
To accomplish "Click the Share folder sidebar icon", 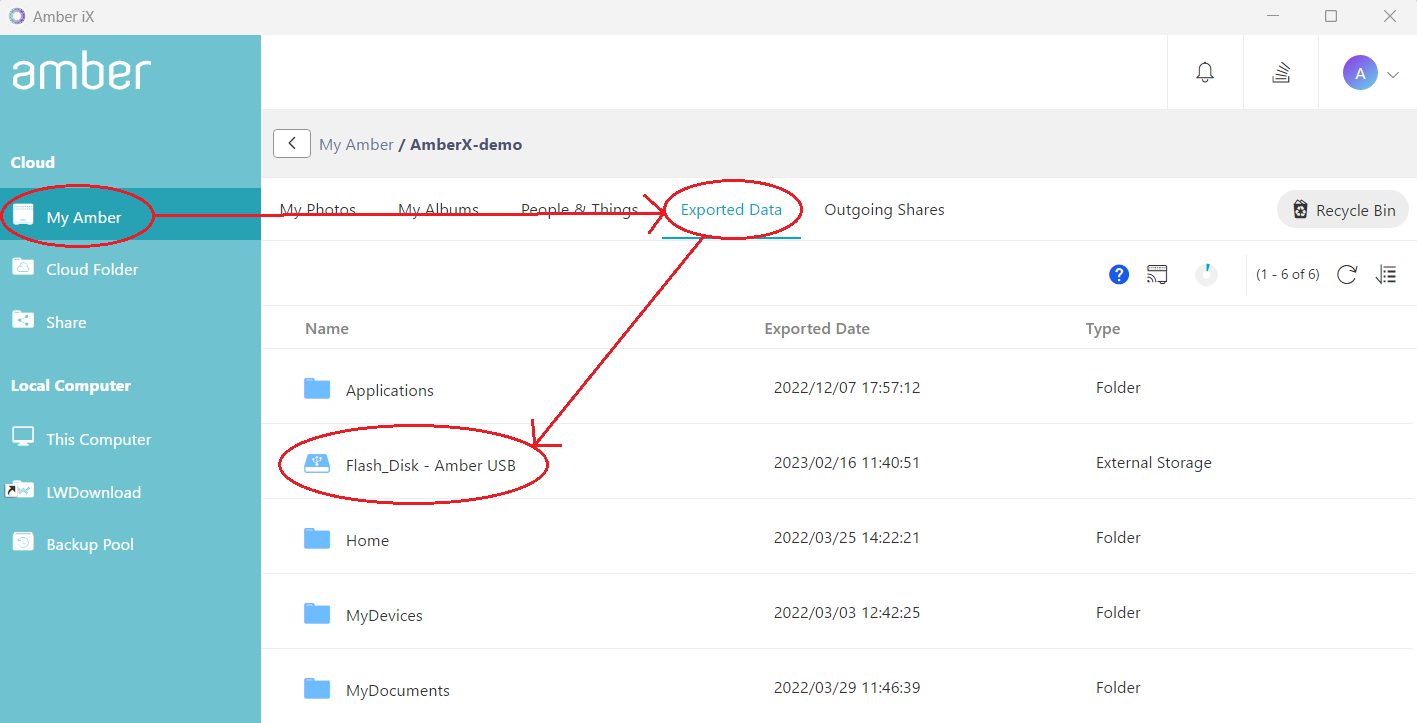I will [22, 320].
